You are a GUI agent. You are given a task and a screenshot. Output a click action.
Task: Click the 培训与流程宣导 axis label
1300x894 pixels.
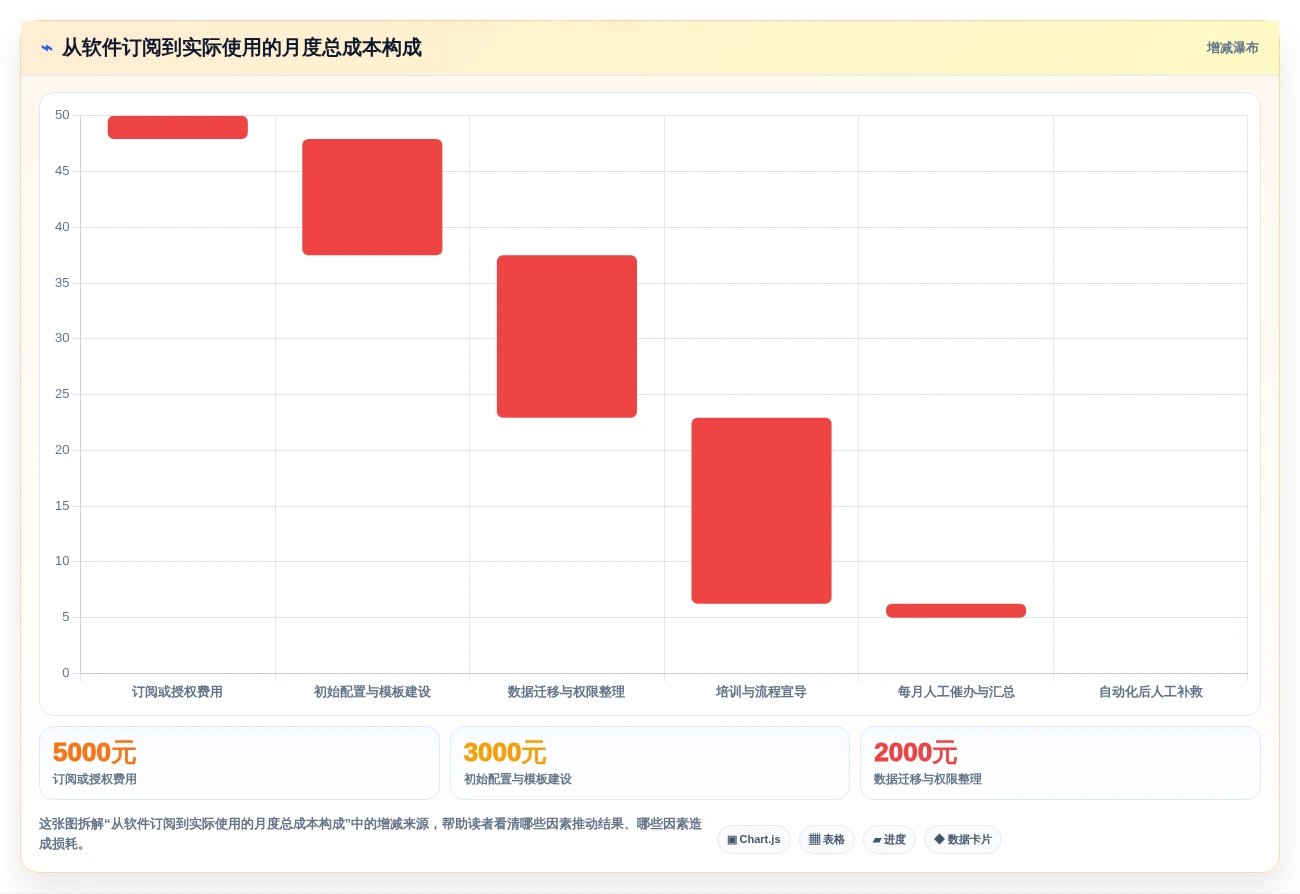(x=761, y=692)
